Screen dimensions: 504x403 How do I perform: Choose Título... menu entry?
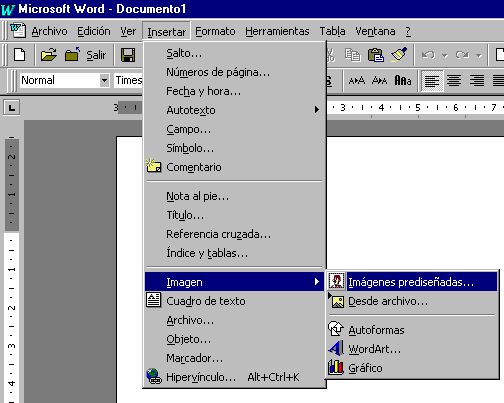click(235, 215)
